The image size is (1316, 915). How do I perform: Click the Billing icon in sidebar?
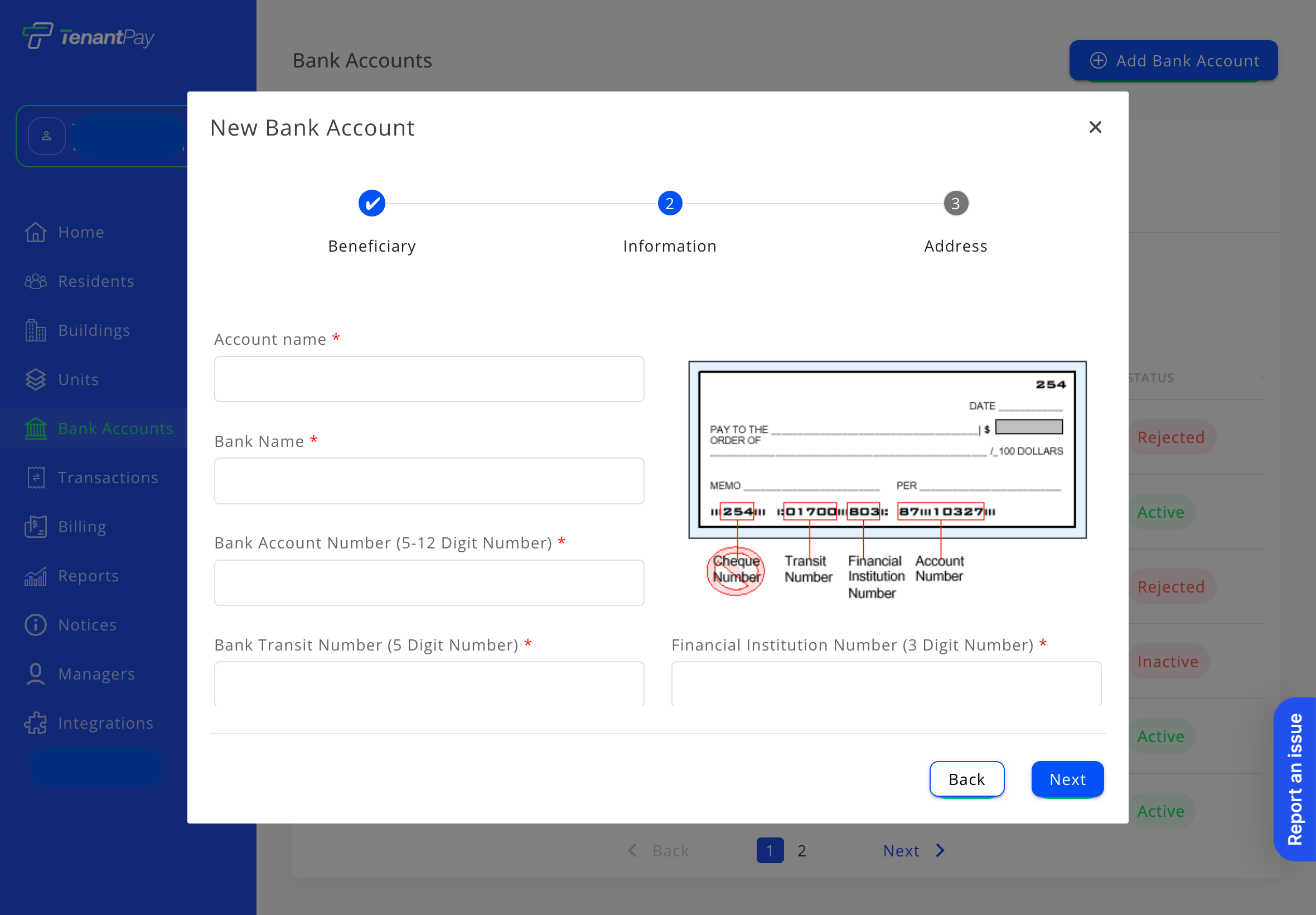click(x=36, y=527)
